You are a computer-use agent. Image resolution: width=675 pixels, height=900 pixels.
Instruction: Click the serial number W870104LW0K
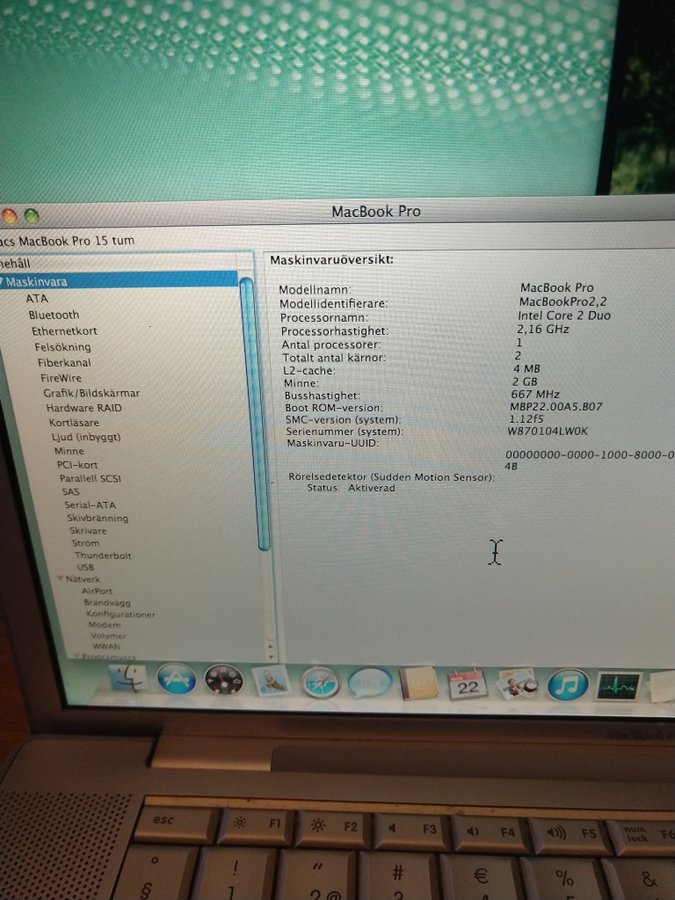[548, 431]
